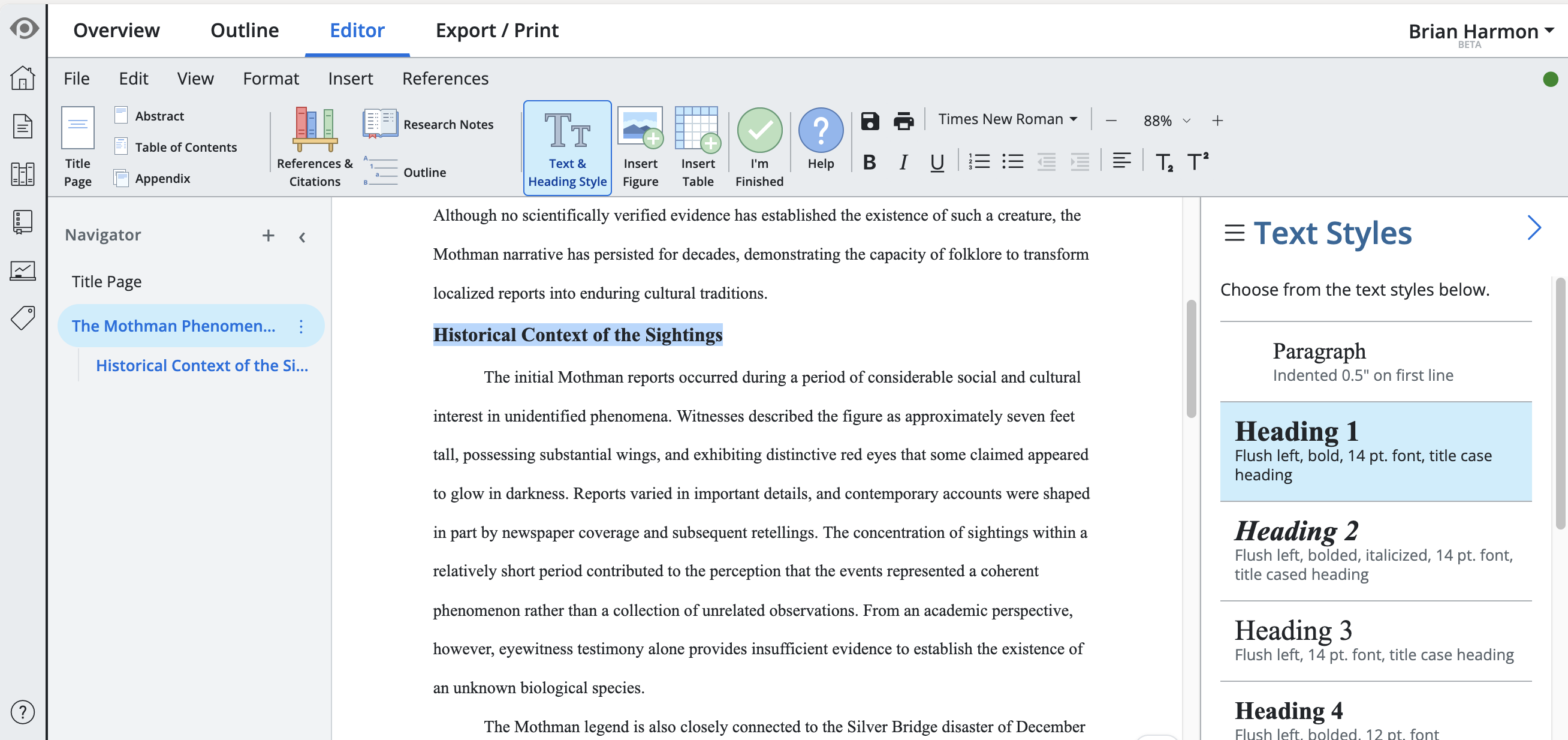Open the Brian Harmon account dropdown
This screenshot has height=740, width=1568.
pyautogui.click(x=1481, y=31)
